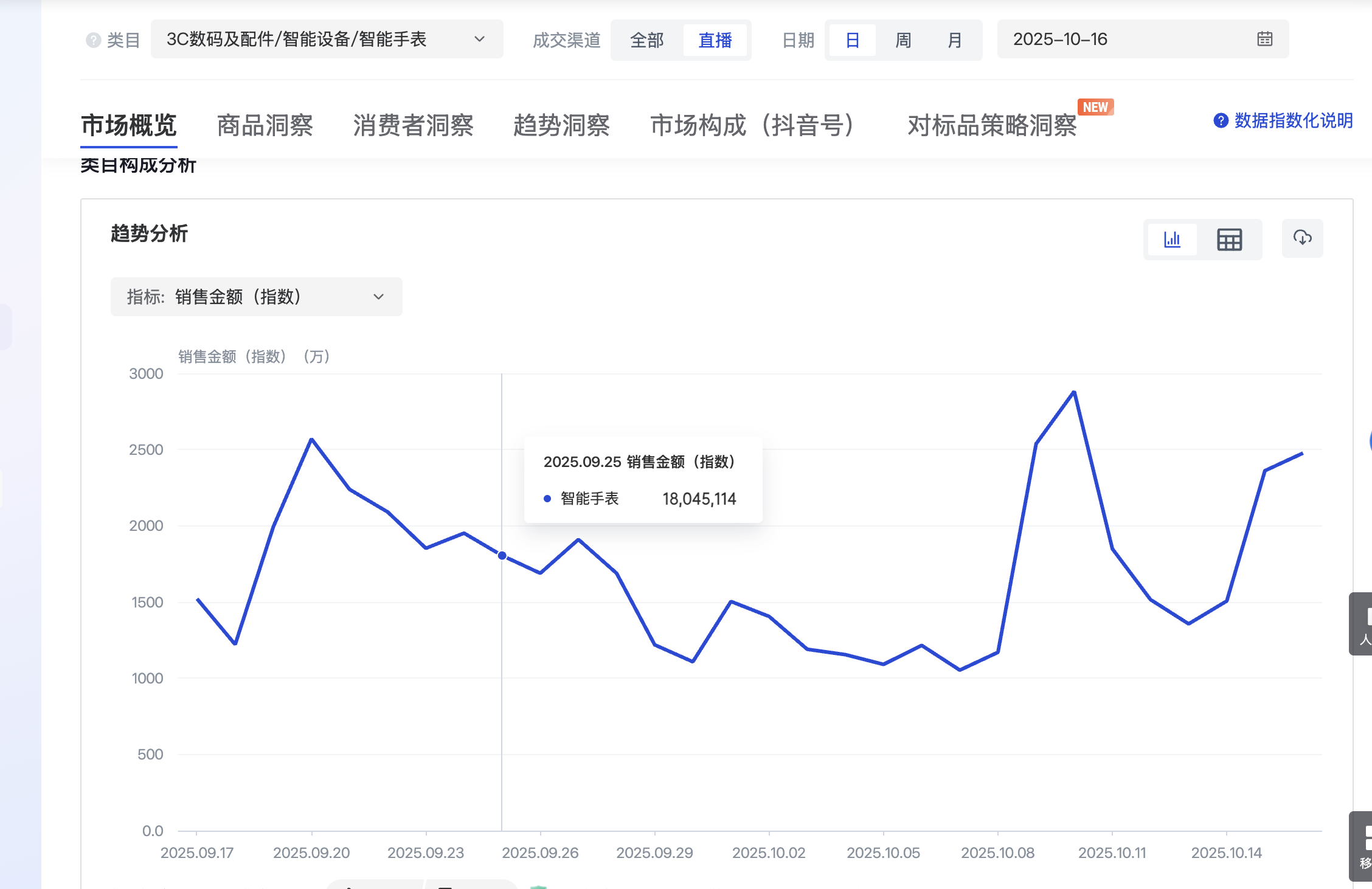Click the 2025.09.26 axis label
Image resolution: width=1372 pixels, height=889 pixels.
point(540,853)
